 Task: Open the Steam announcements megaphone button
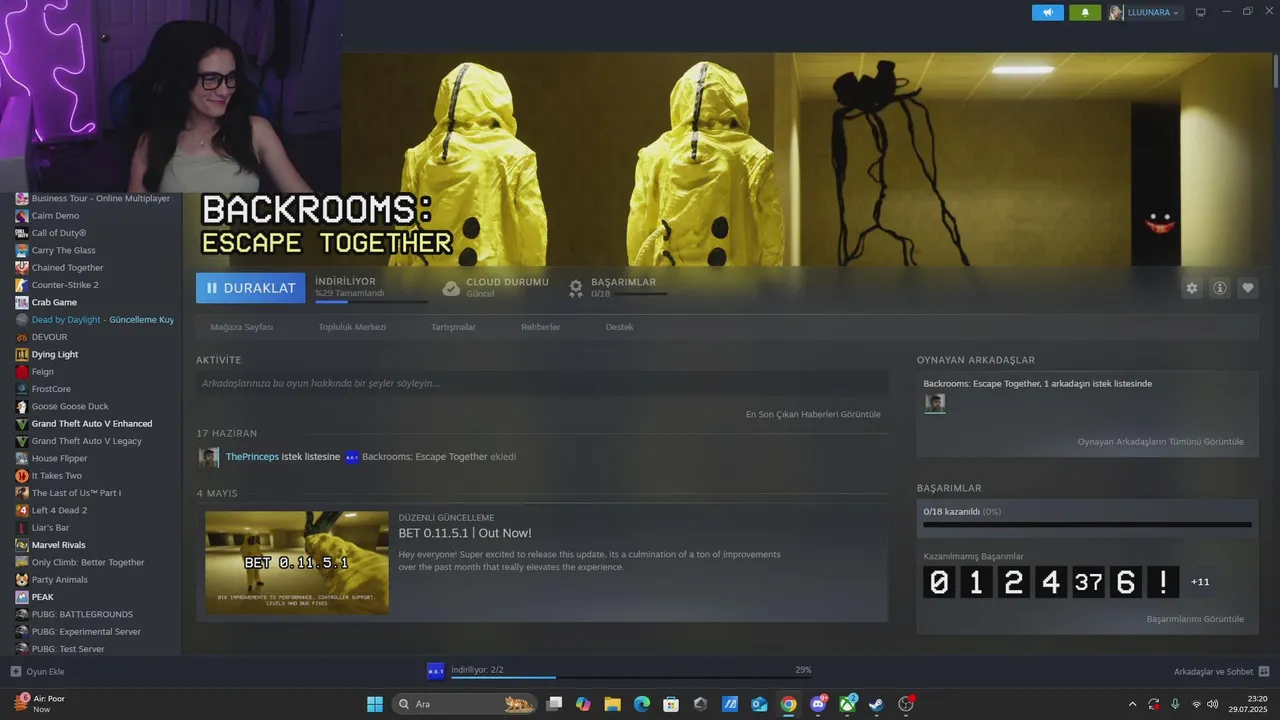coord(1048,13)
